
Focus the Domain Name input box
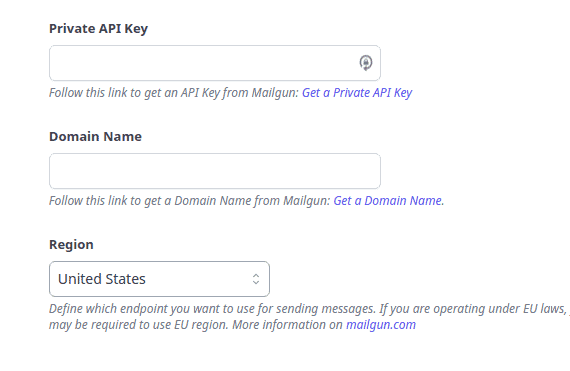click(215, 171)
